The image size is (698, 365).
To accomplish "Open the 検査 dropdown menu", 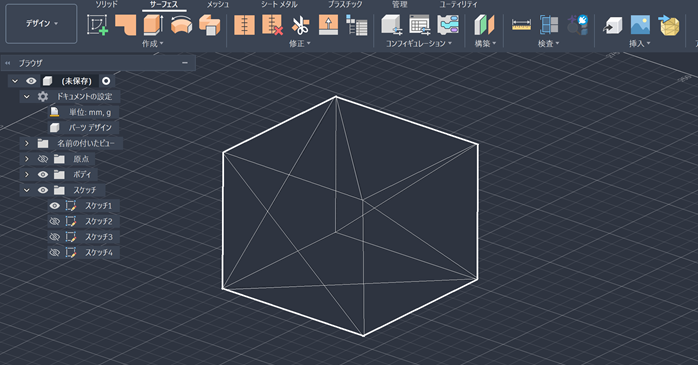I will point(548,44).
